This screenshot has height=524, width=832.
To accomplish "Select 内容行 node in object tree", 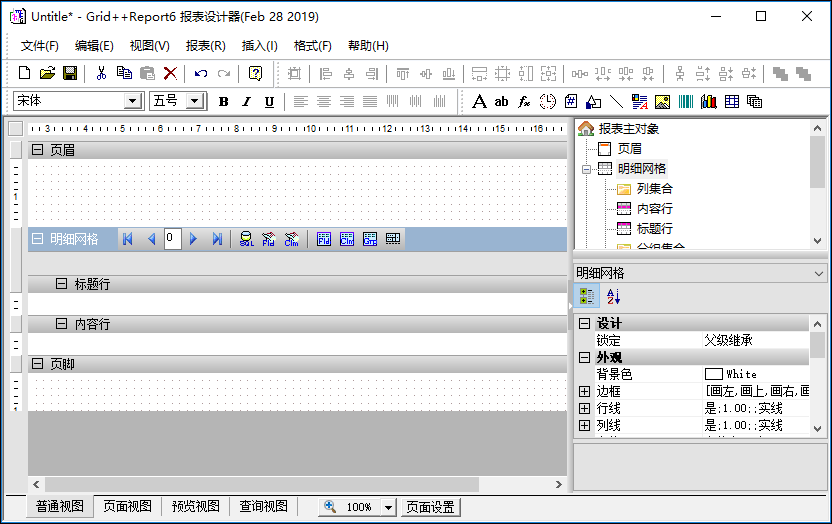I will click(654, 209).
